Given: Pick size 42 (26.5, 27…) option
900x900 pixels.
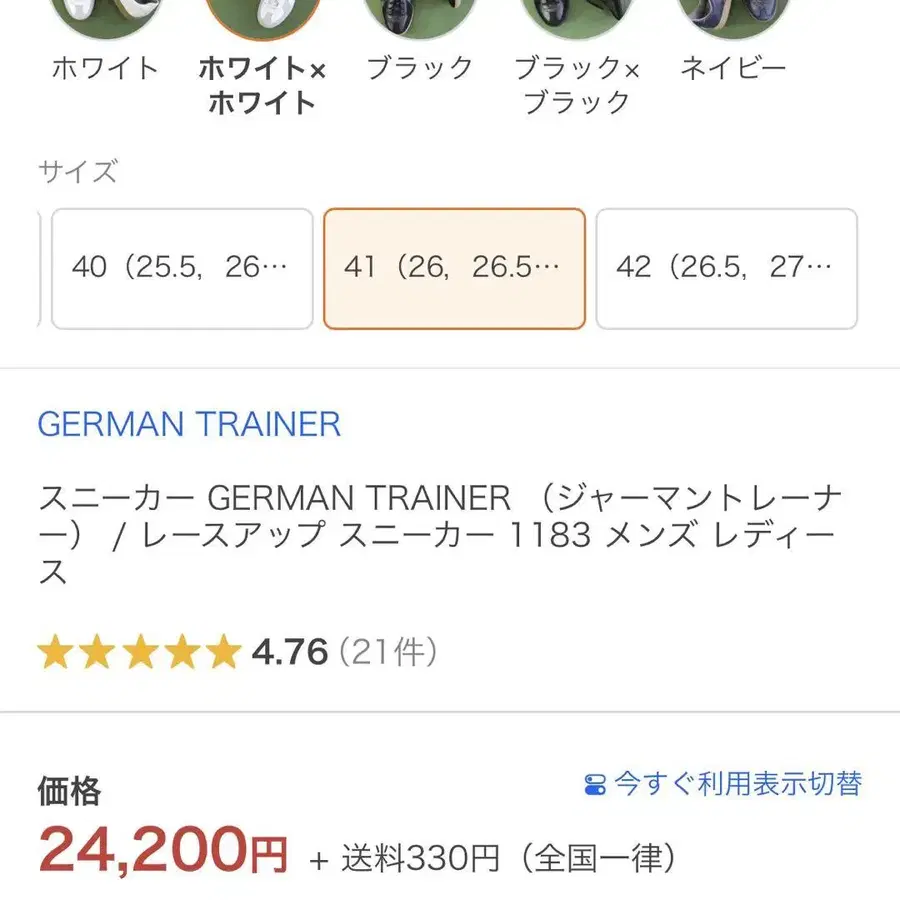Looking at the screenshot, I should coord(726,268).
